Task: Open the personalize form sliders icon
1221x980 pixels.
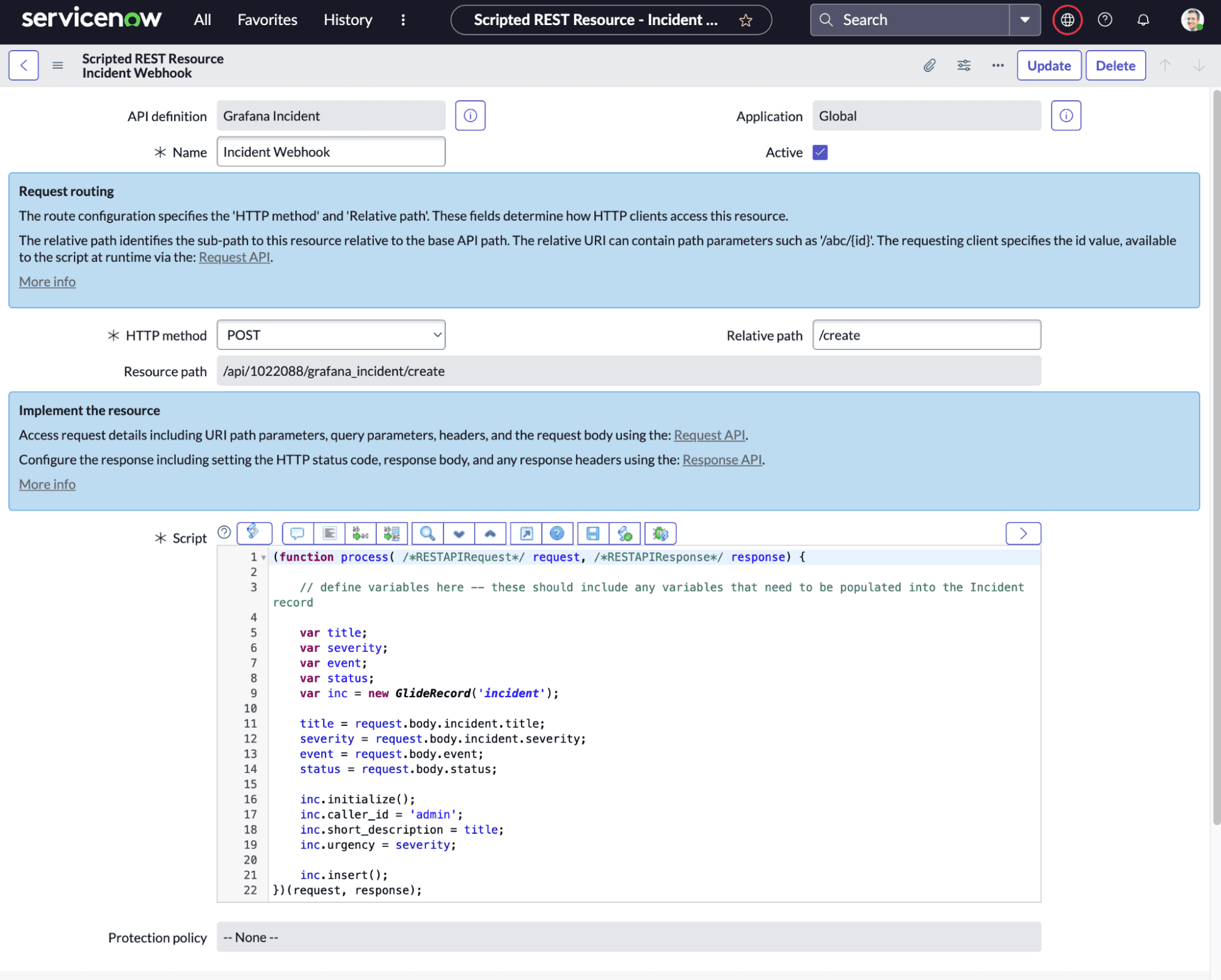Action: click(x=964, y=65)
